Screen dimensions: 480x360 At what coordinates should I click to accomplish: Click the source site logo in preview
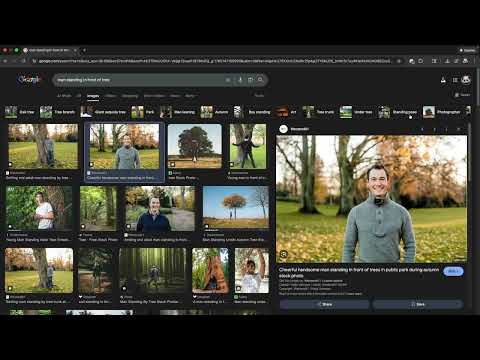point(283,129)
